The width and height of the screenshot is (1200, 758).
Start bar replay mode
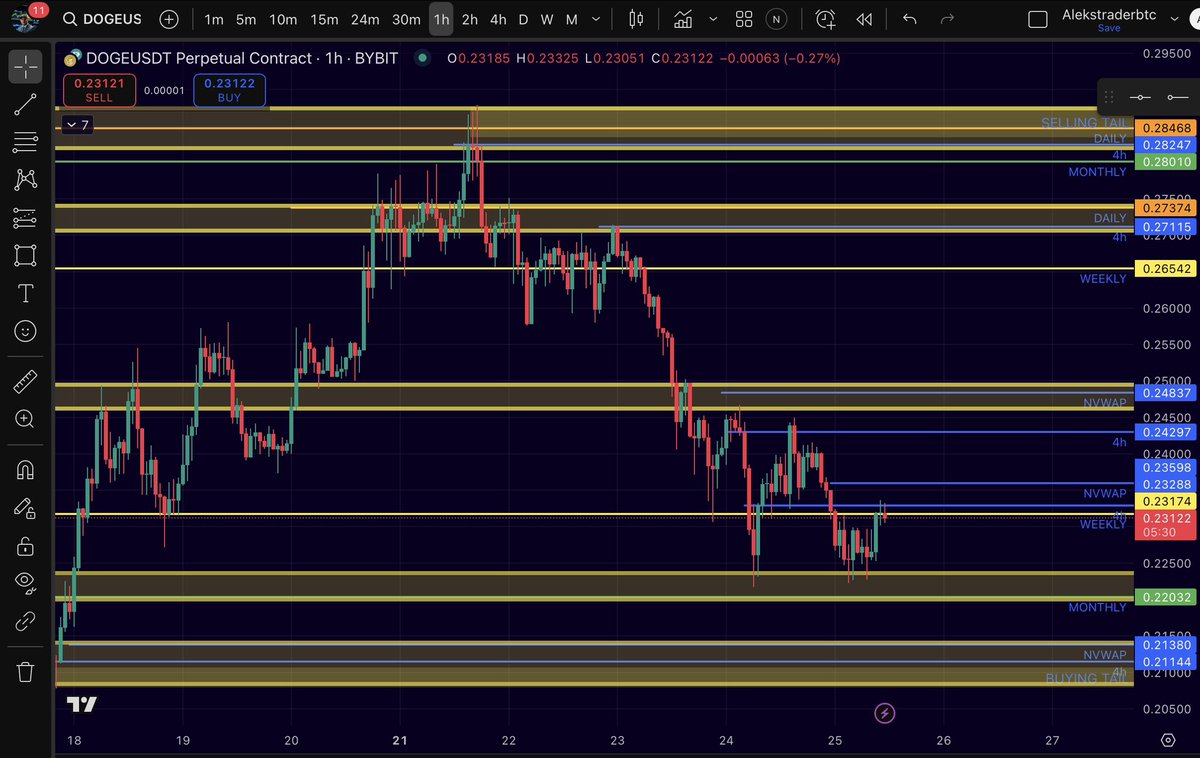[x=864, y=19]
